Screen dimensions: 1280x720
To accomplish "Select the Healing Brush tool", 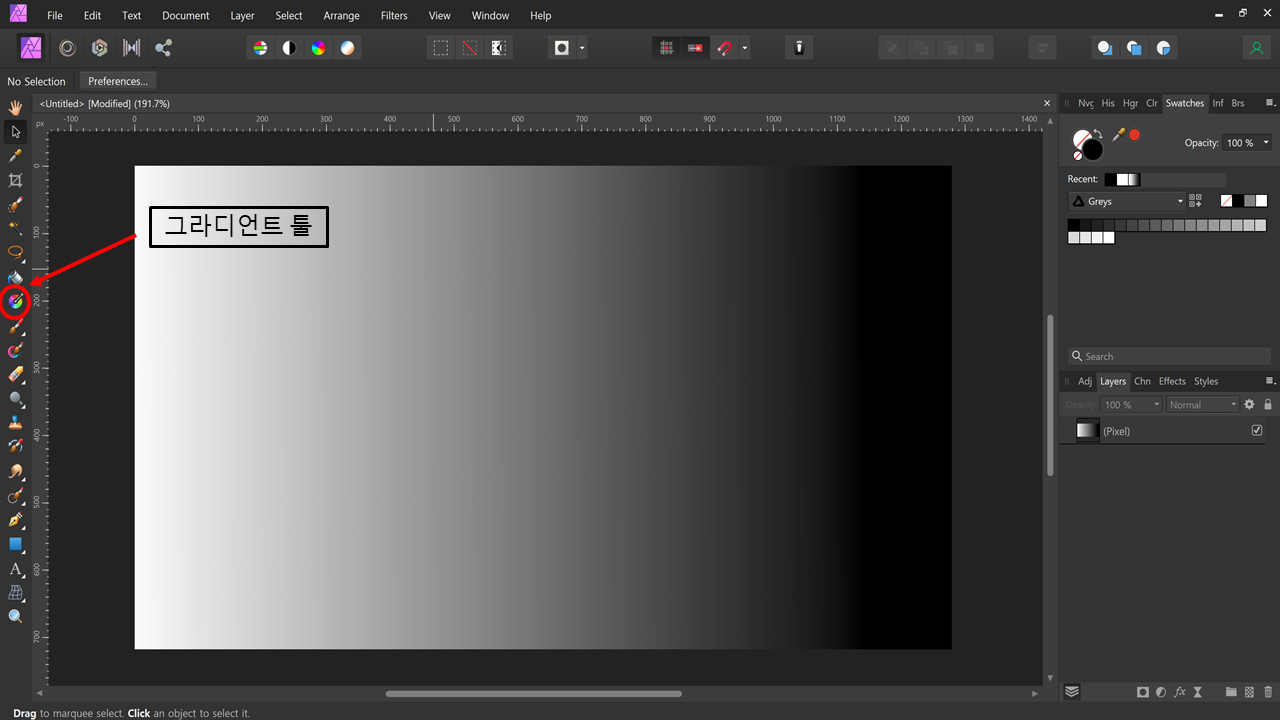I will click(15, 495).
